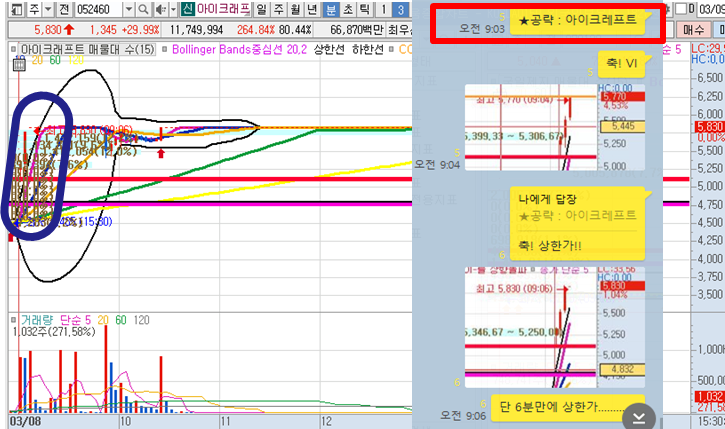Click the 거래량 volume panel label
This screenshot has height=429, width=725.
pyautogui.click(x=37, y=319)
